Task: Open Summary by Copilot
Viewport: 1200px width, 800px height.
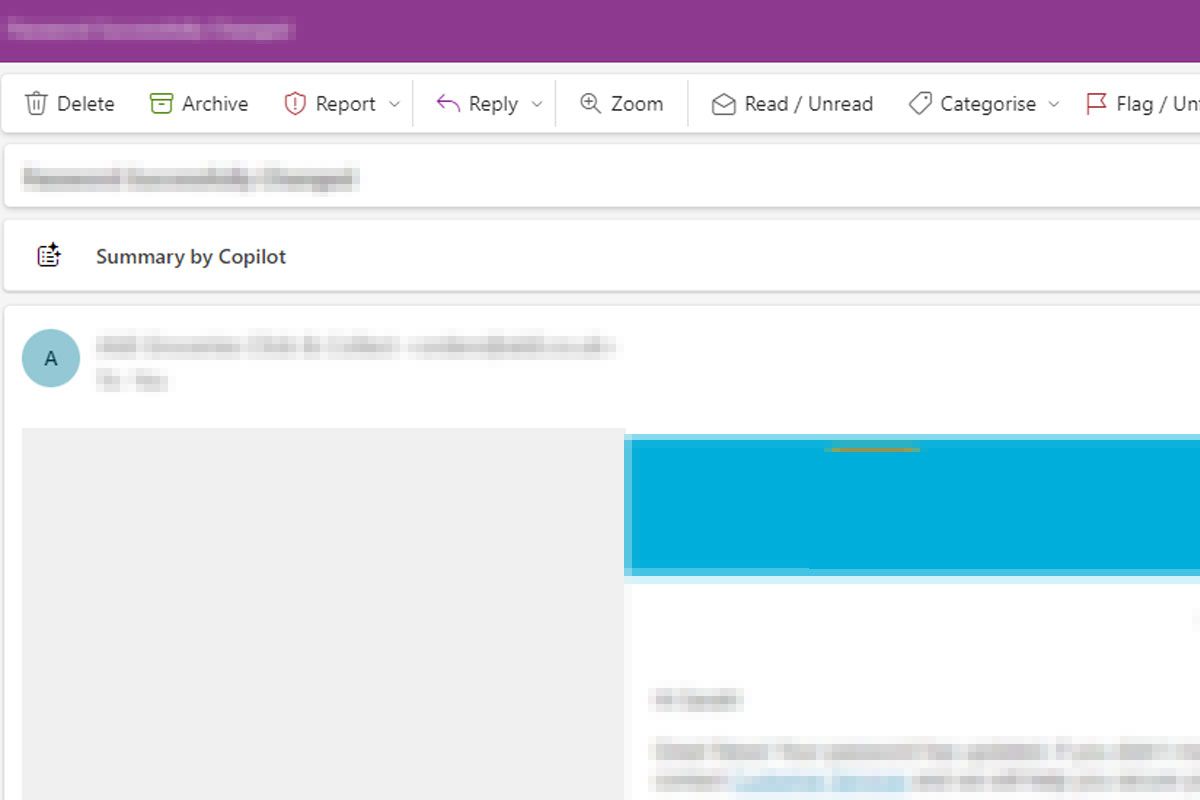Action: point(191,257)
